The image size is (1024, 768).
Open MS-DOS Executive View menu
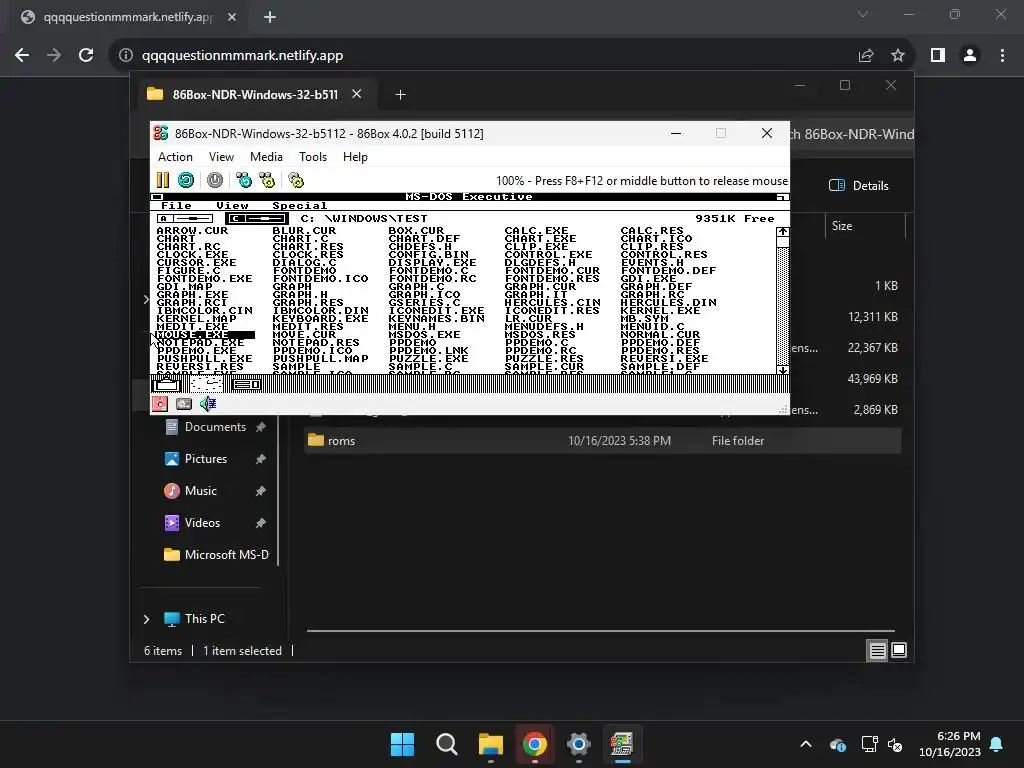point(232,206)
